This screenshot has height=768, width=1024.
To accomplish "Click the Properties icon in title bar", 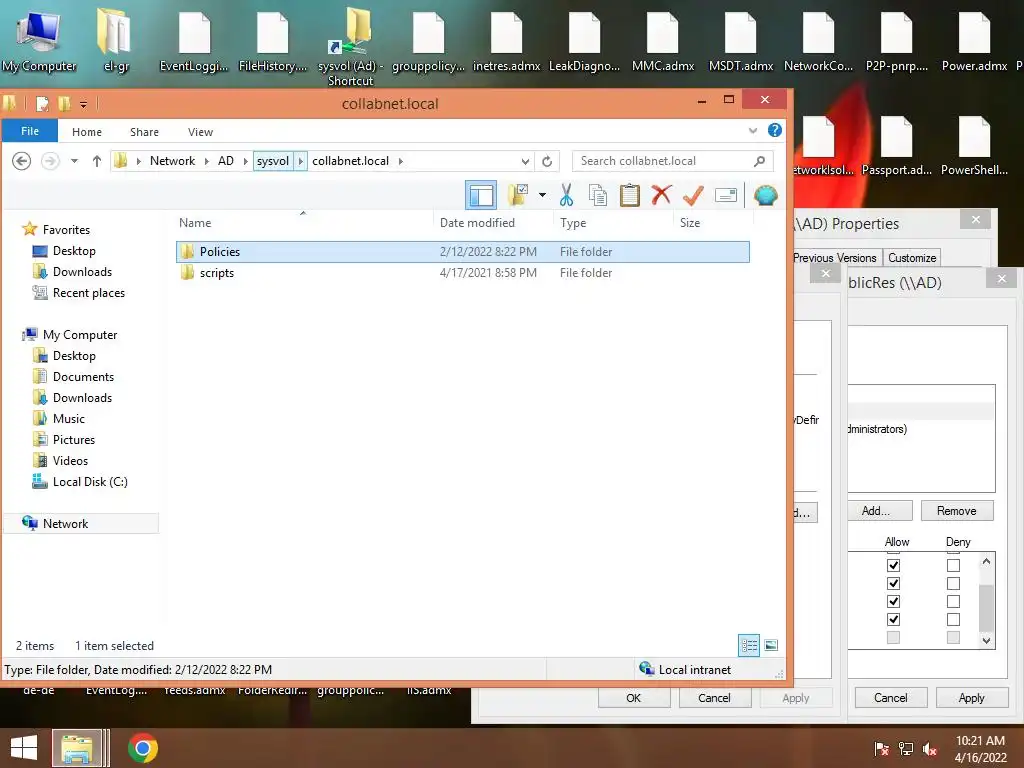I will [x=42, y=103].
